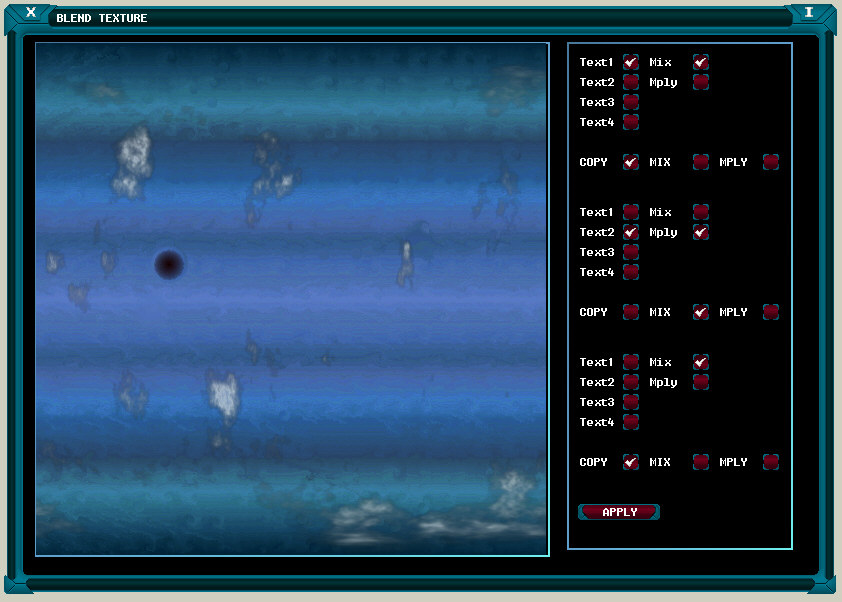
Task: Uncheck Mix in the bottom section
Action: 701,362
